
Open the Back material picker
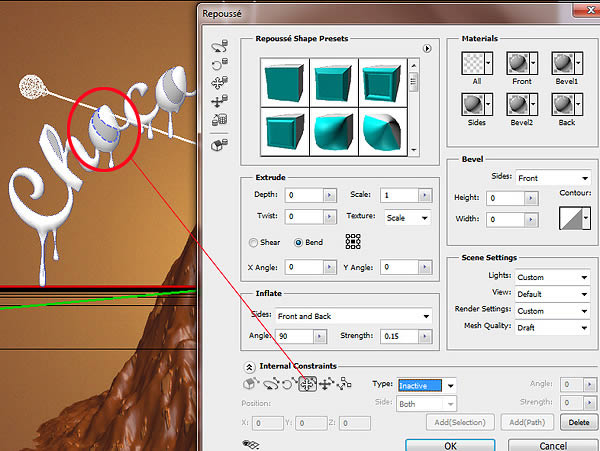tap(567, 104)
